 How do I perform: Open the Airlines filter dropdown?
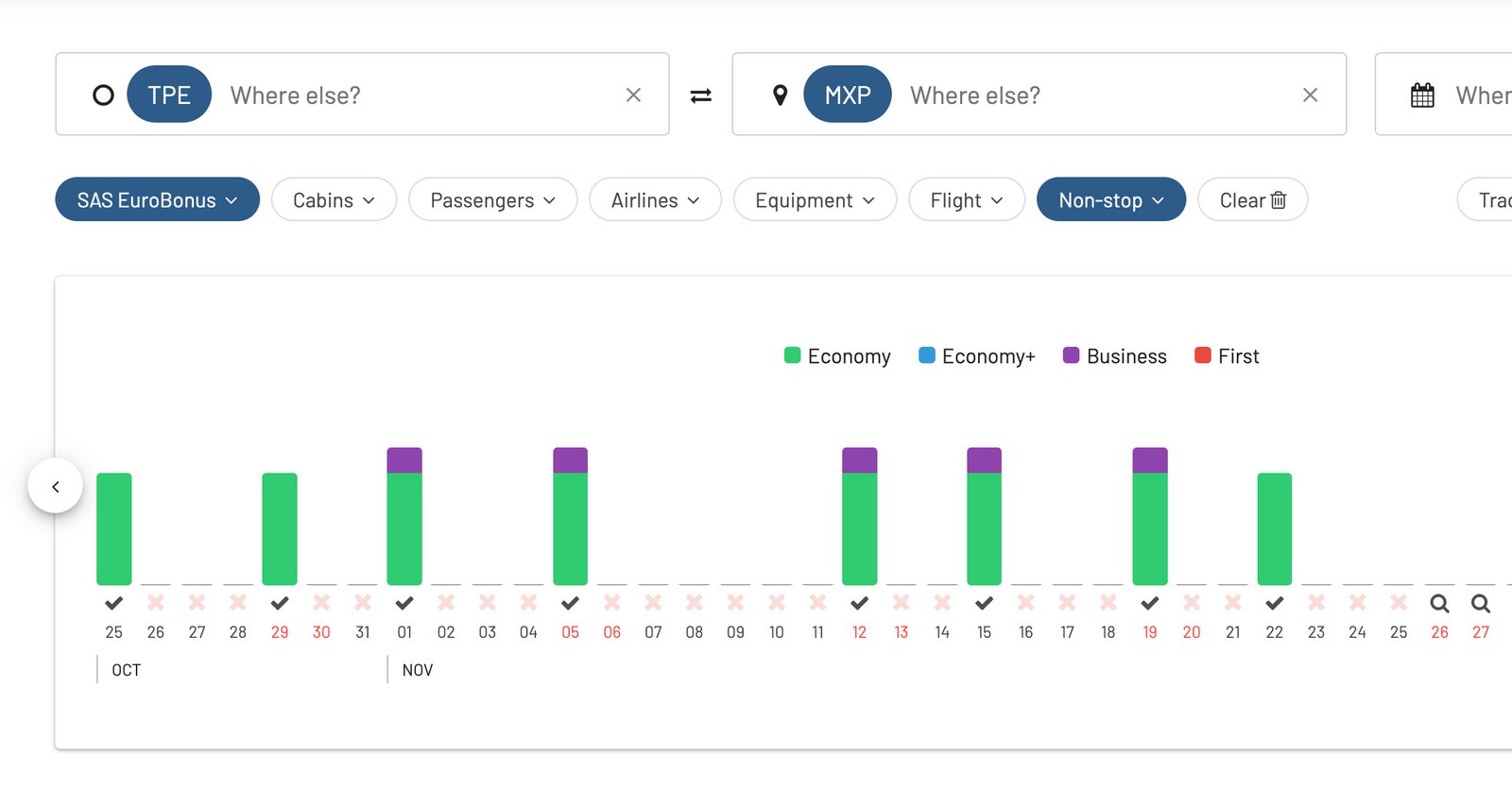coord(655,199)
